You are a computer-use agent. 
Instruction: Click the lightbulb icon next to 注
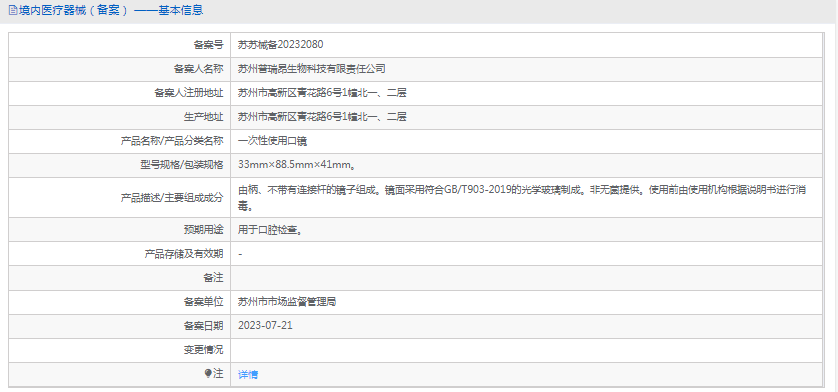tap(208, 374)
